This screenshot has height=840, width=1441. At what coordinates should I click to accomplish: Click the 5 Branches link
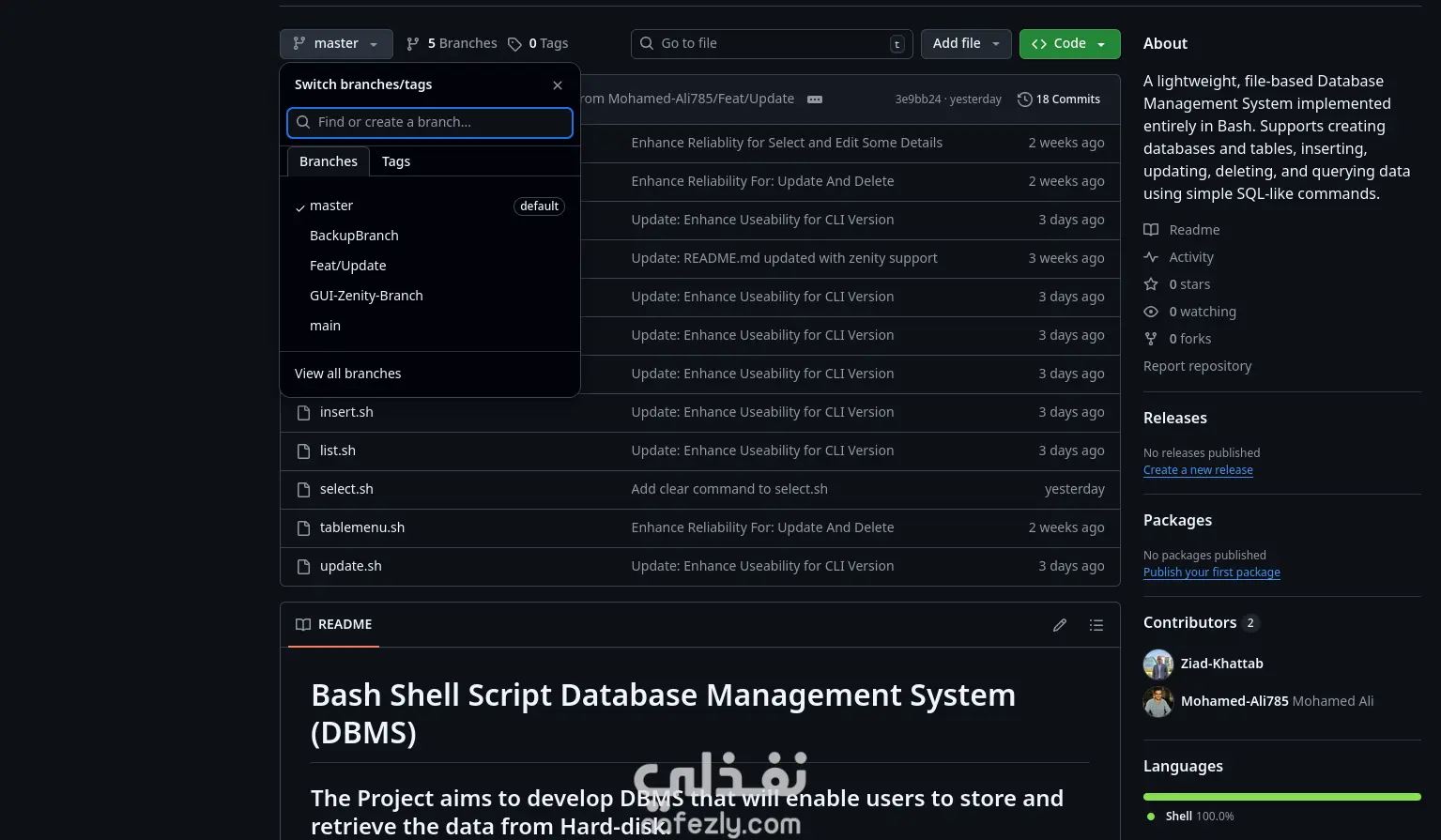coord(452,44)
